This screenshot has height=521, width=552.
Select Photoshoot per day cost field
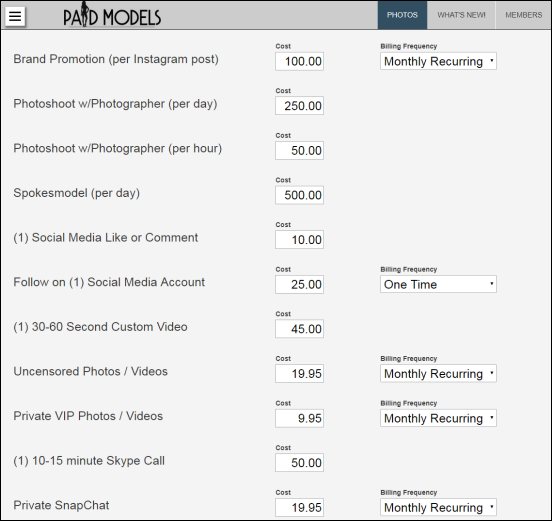coord(299,106)
